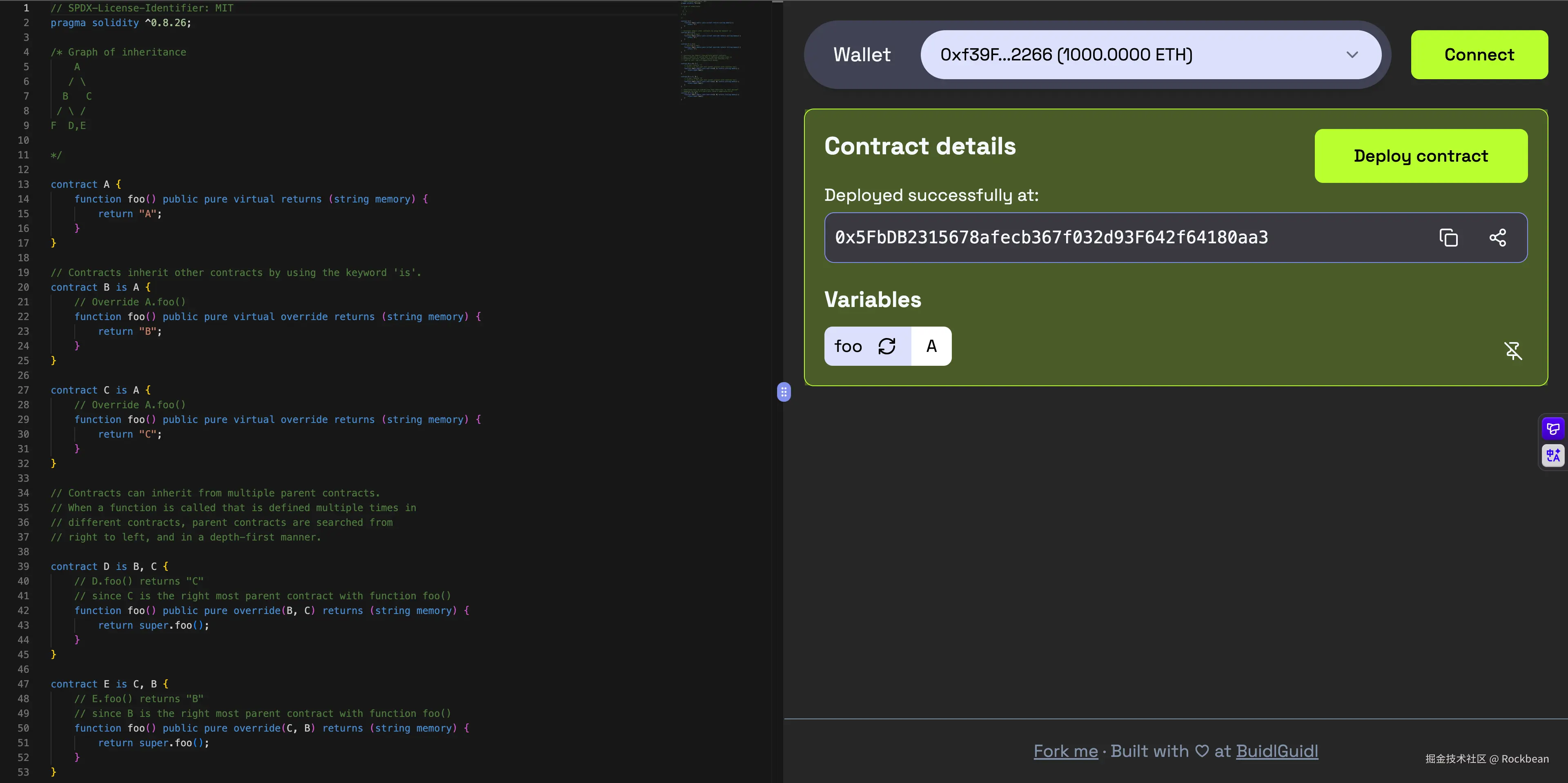The height and width of the screenshot is (783, 1568).
Task: Click line number 39 in the gutter
Action: 23,566
